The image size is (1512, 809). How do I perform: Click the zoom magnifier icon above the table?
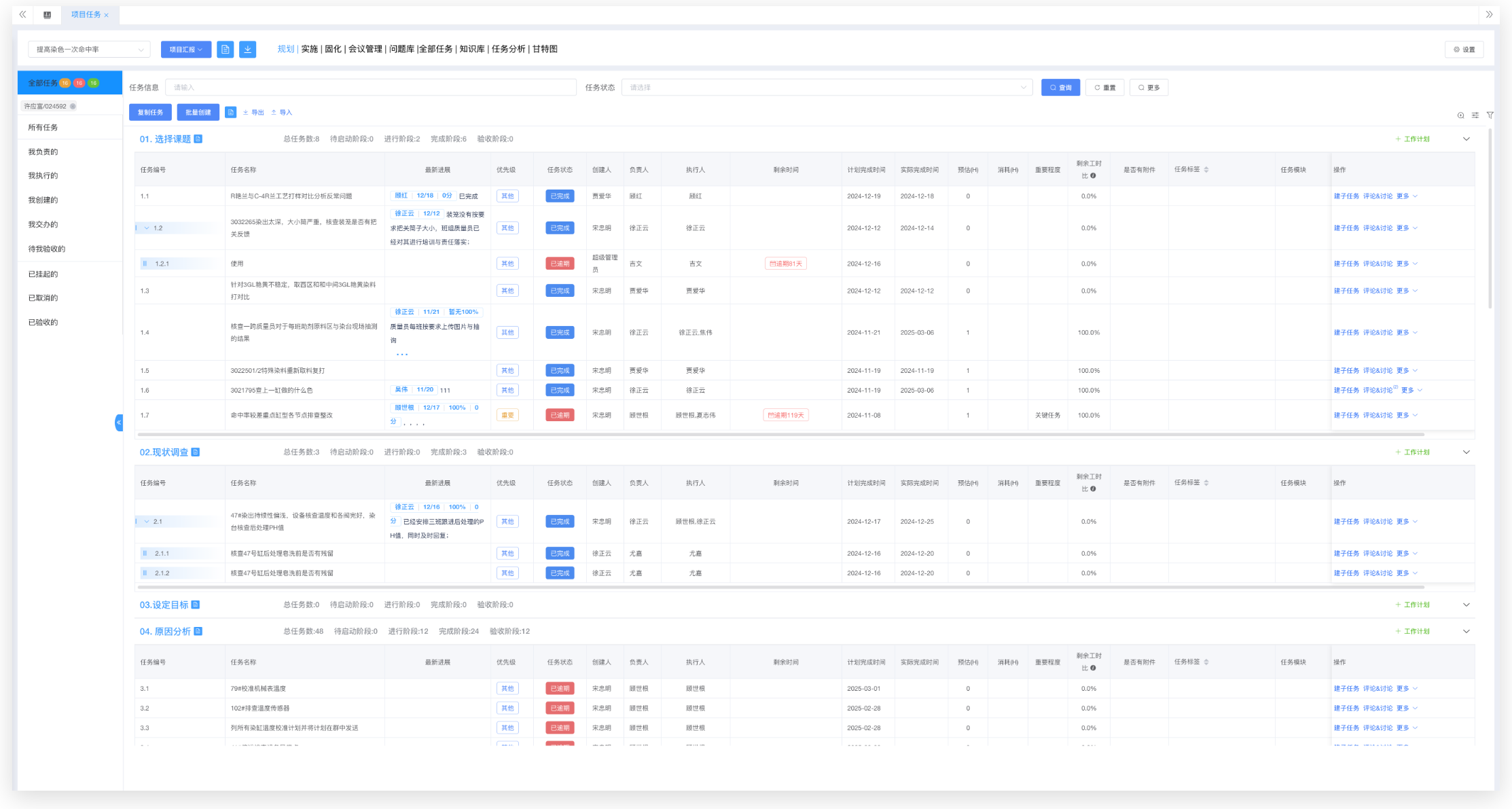[x=1461, y=115]
